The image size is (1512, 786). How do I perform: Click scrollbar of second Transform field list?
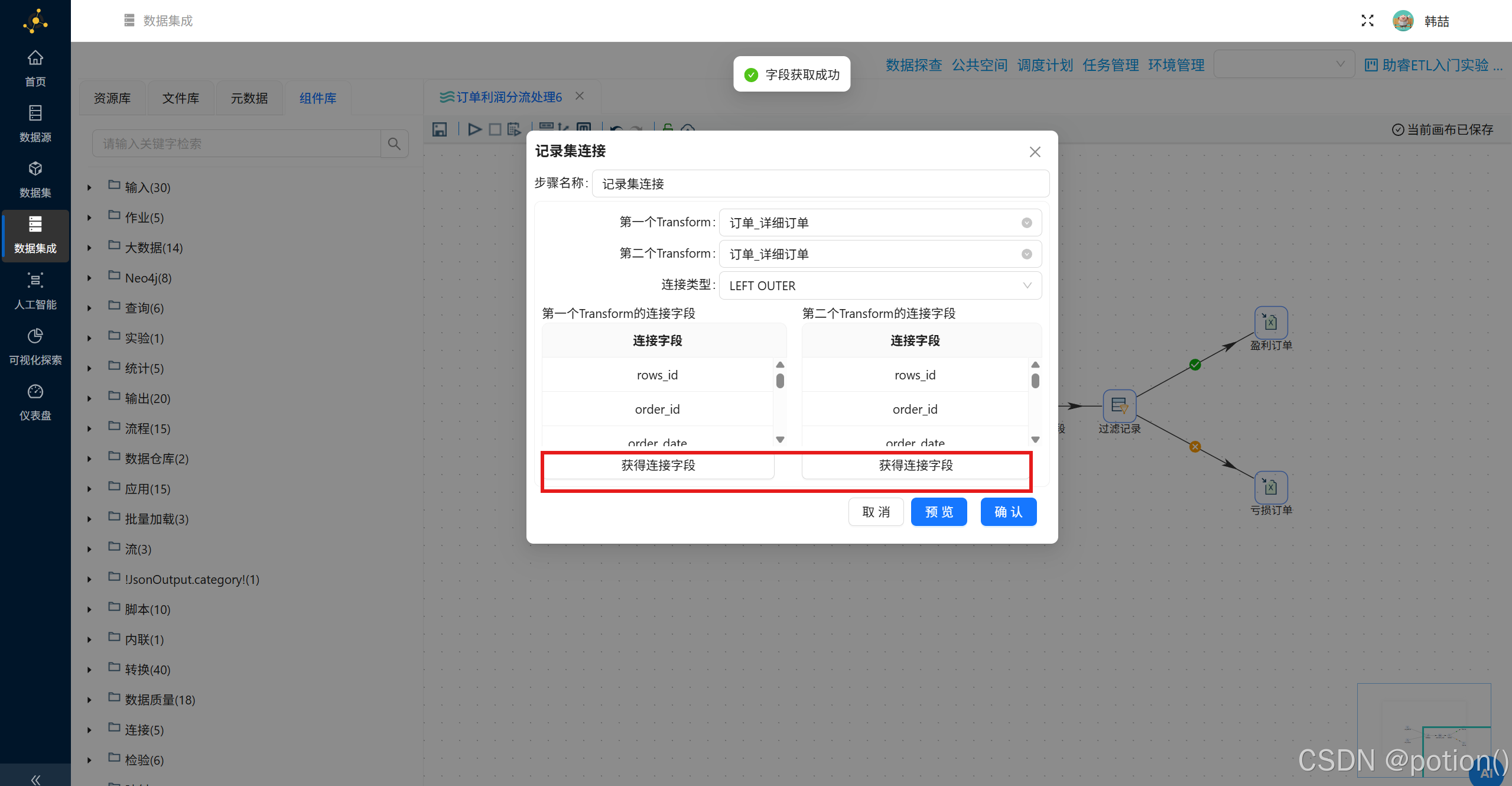(1035, 381)
